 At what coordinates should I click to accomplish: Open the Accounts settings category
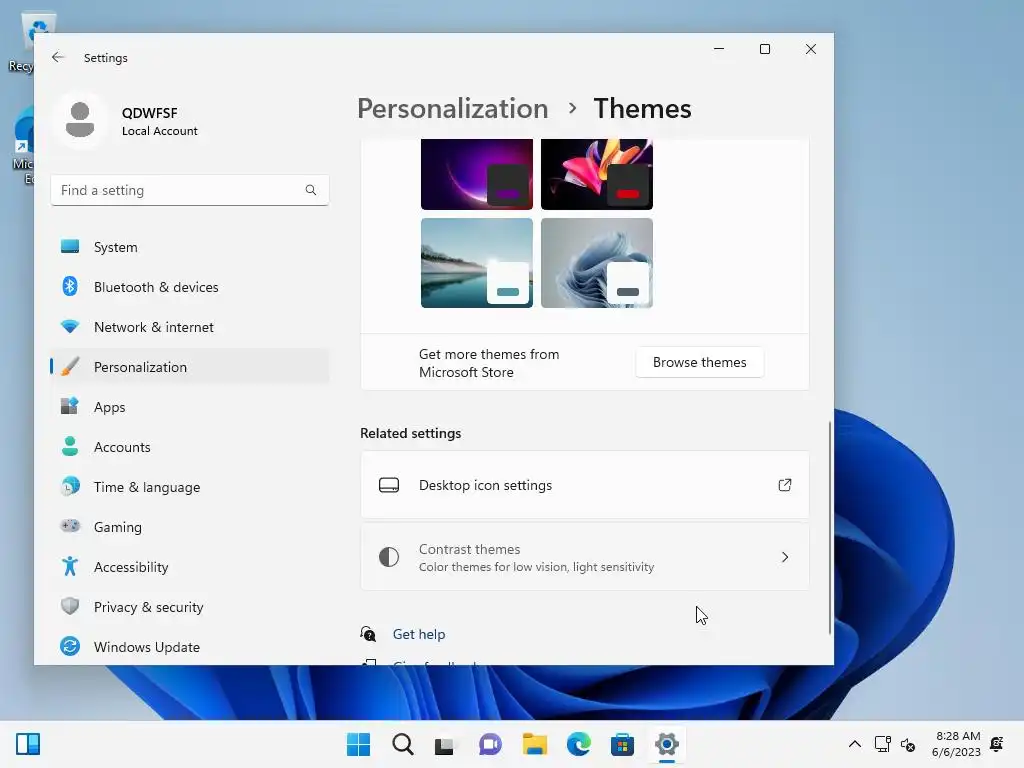pos(190,447)
